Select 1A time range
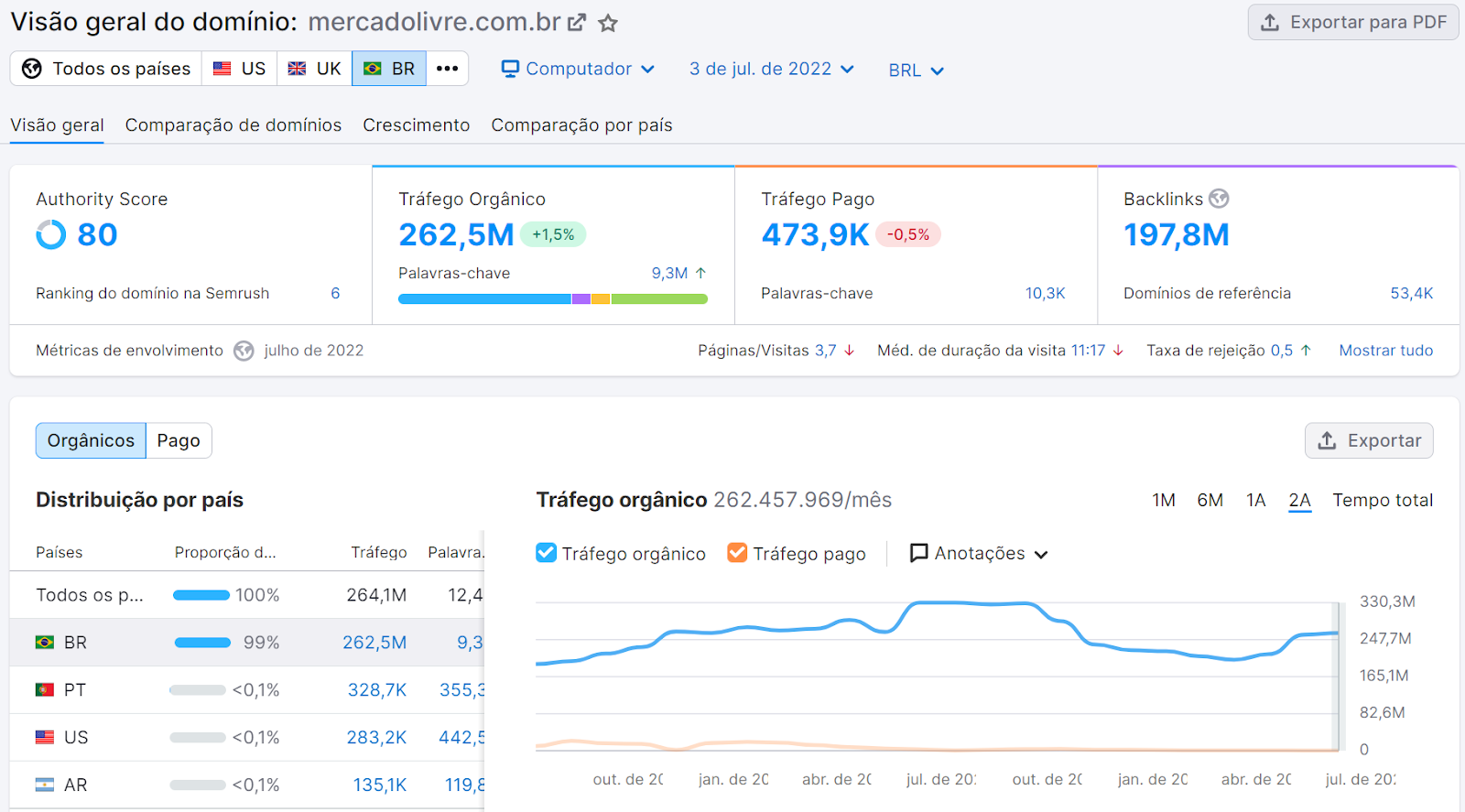 click(1255, 500)
